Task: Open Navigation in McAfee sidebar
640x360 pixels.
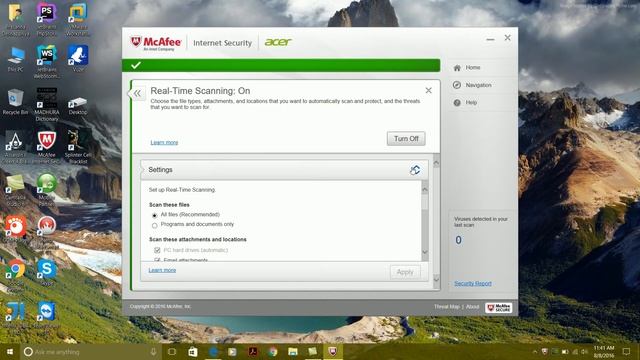Action: (478, 85)
